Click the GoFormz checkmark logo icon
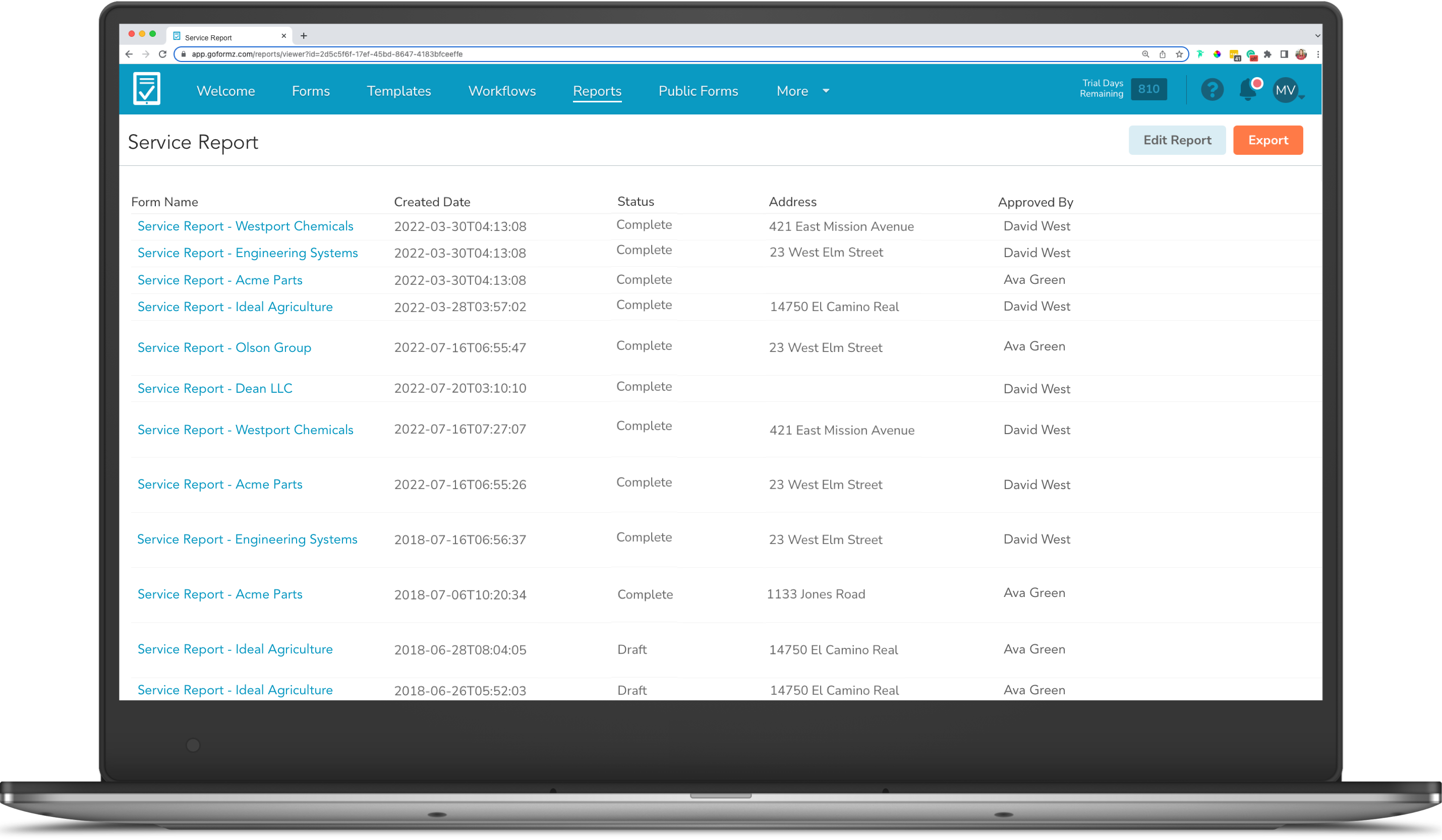The height and width of the screenshot is (840, 1442). 147,90
